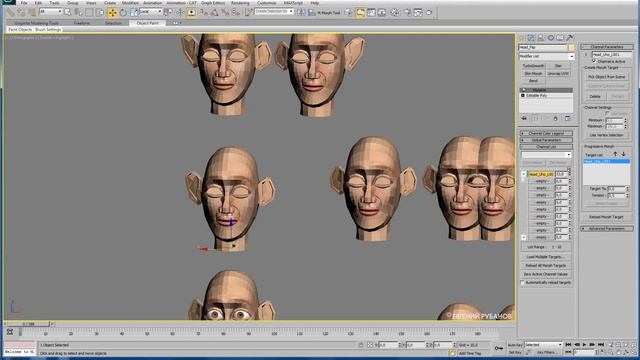Open selection filter All dropdown
Viewport: 640px width, 360px height.
[51, 12]
